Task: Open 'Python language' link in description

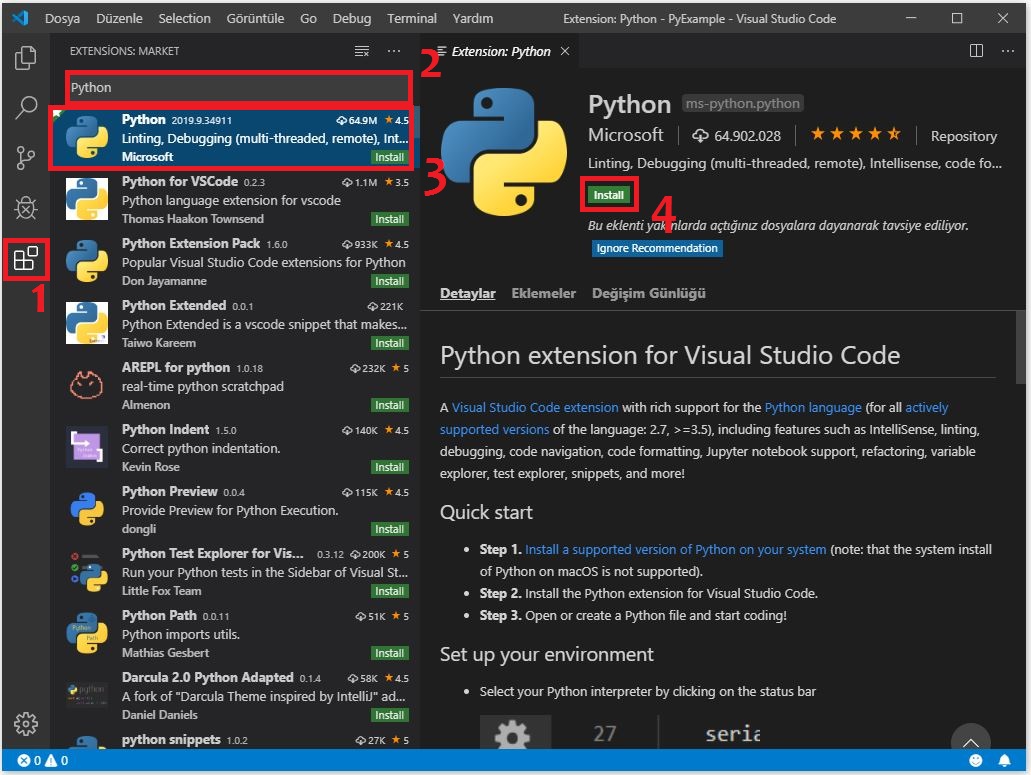Action: click(813, 408)
